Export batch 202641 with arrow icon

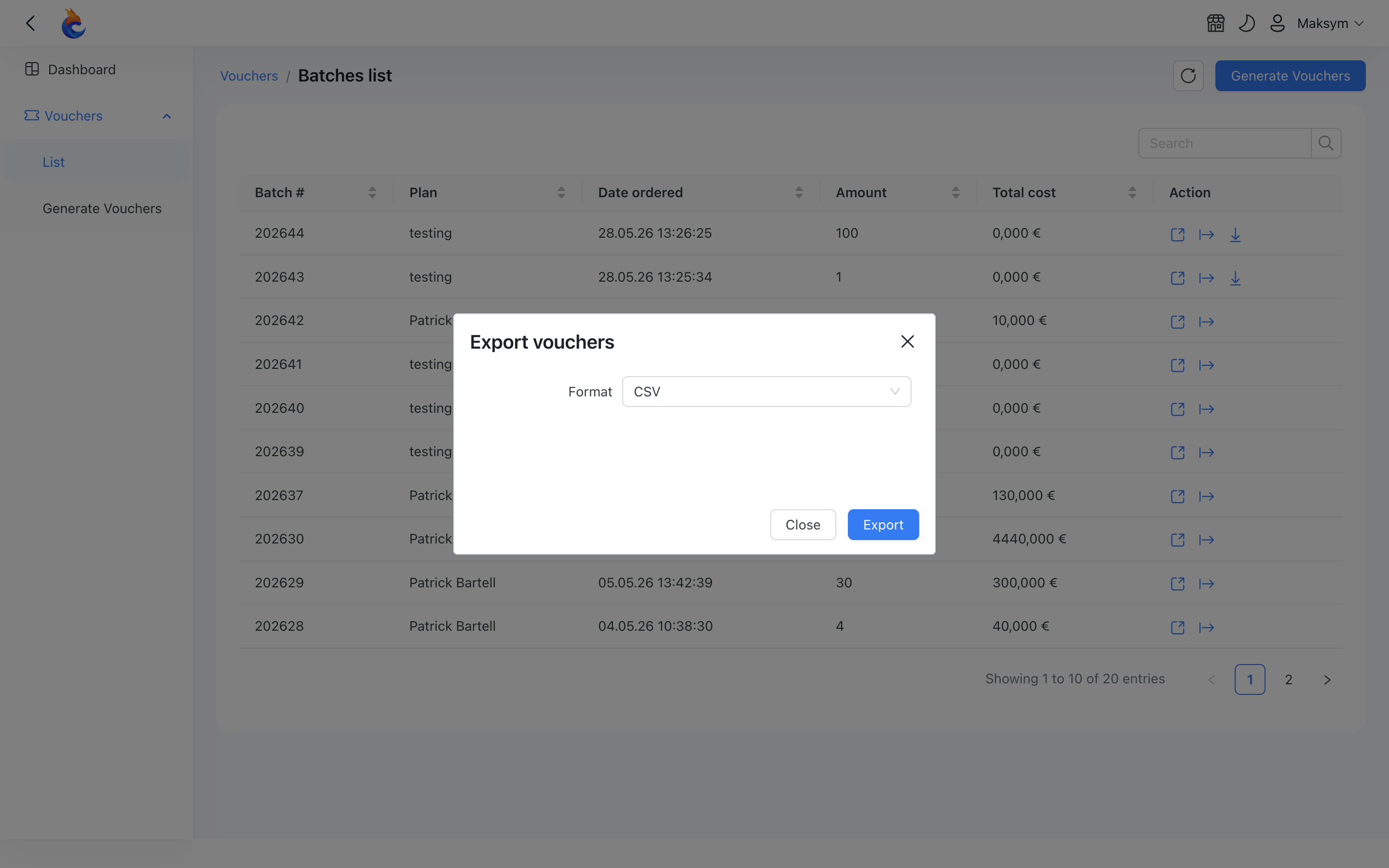tap(1207, 365)
